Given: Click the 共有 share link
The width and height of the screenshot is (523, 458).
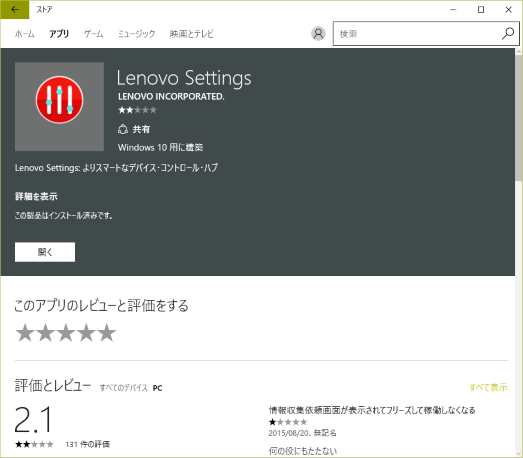Looking at the screenshot, I should coord(141,129).
